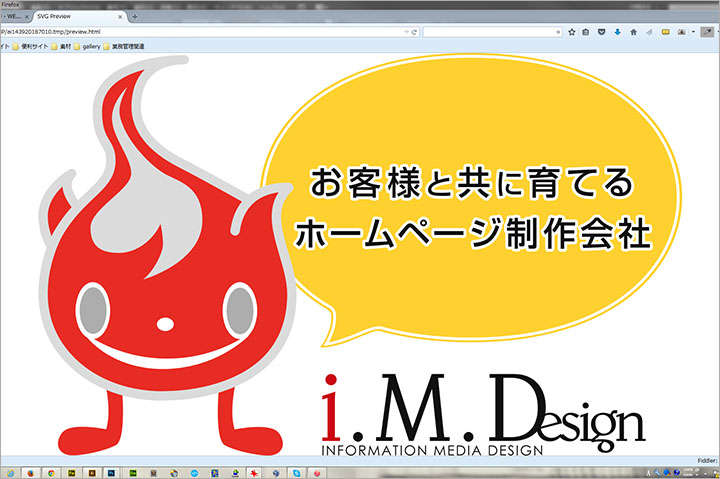This screenshot has width=720, height=479.
Task: Expand the dropdown arrow beside camera icon
Action: [x=693, y=32]
